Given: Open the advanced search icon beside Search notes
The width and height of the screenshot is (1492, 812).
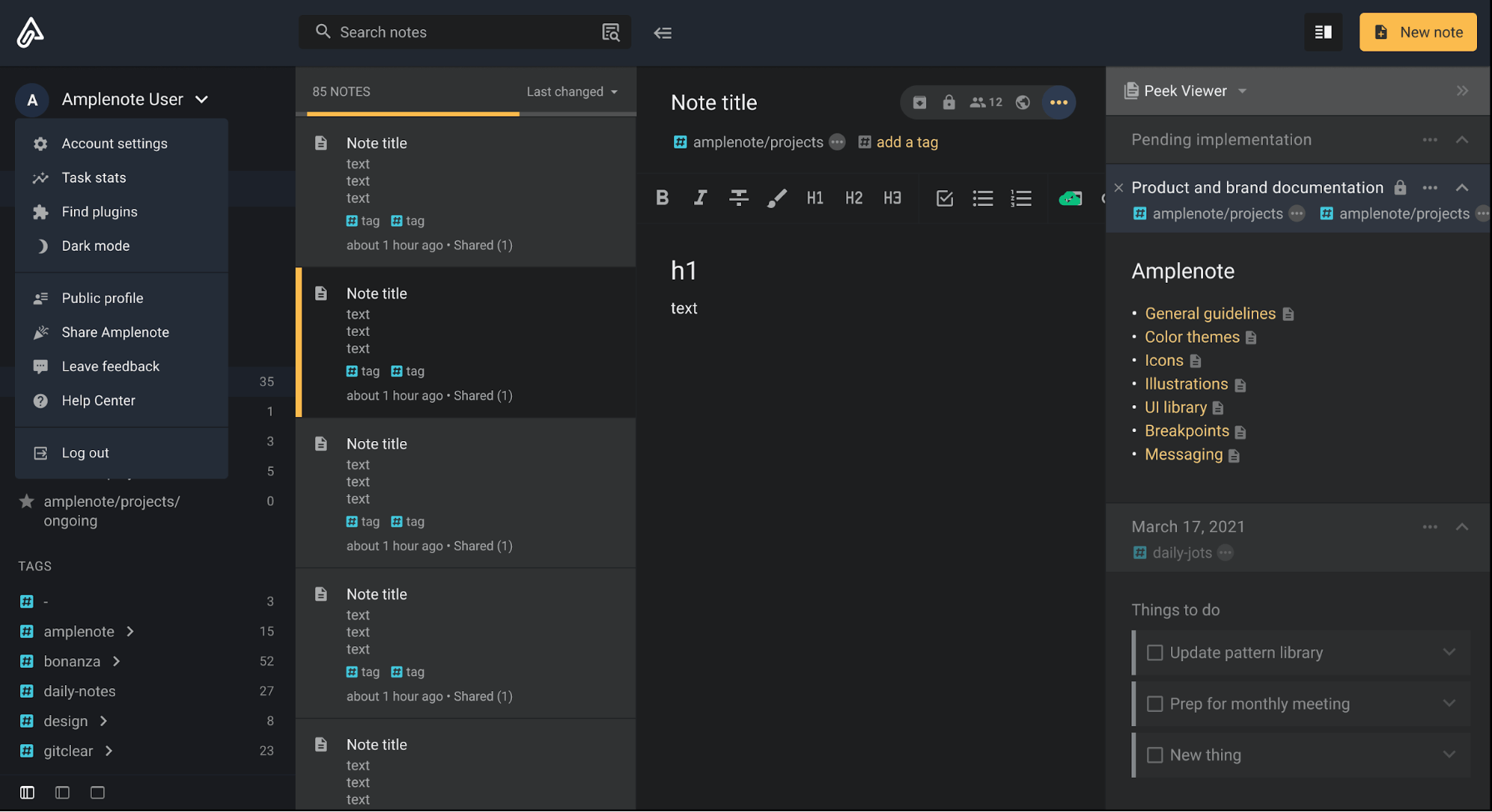Looking at the screenshot, I should 609,32.
